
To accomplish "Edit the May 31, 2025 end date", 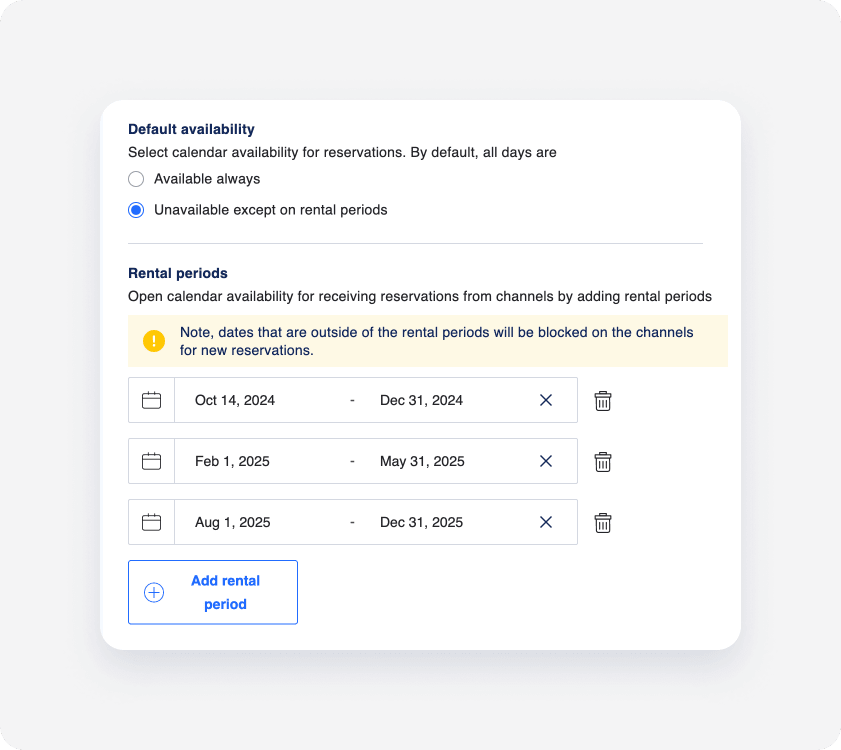I will point(422,461).
